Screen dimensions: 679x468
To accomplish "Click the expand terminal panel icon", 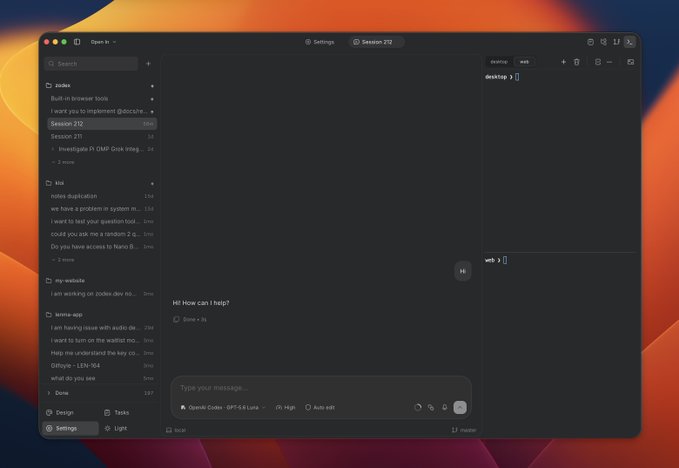I will 630,62.
